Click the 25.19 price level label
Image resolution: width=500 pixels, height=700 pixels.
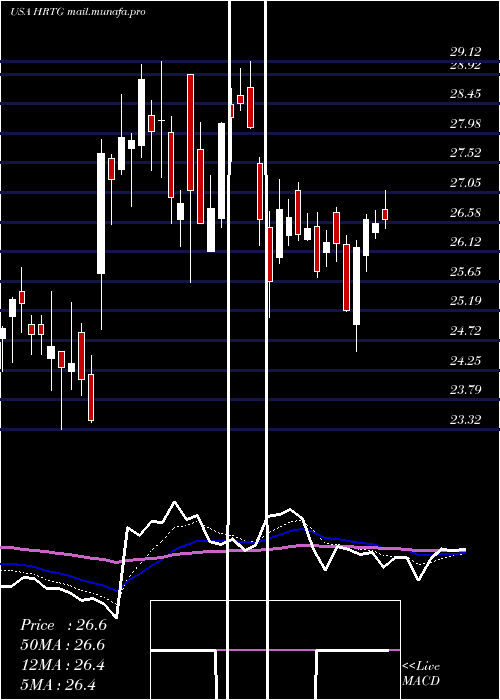click(x=465, y=300)
